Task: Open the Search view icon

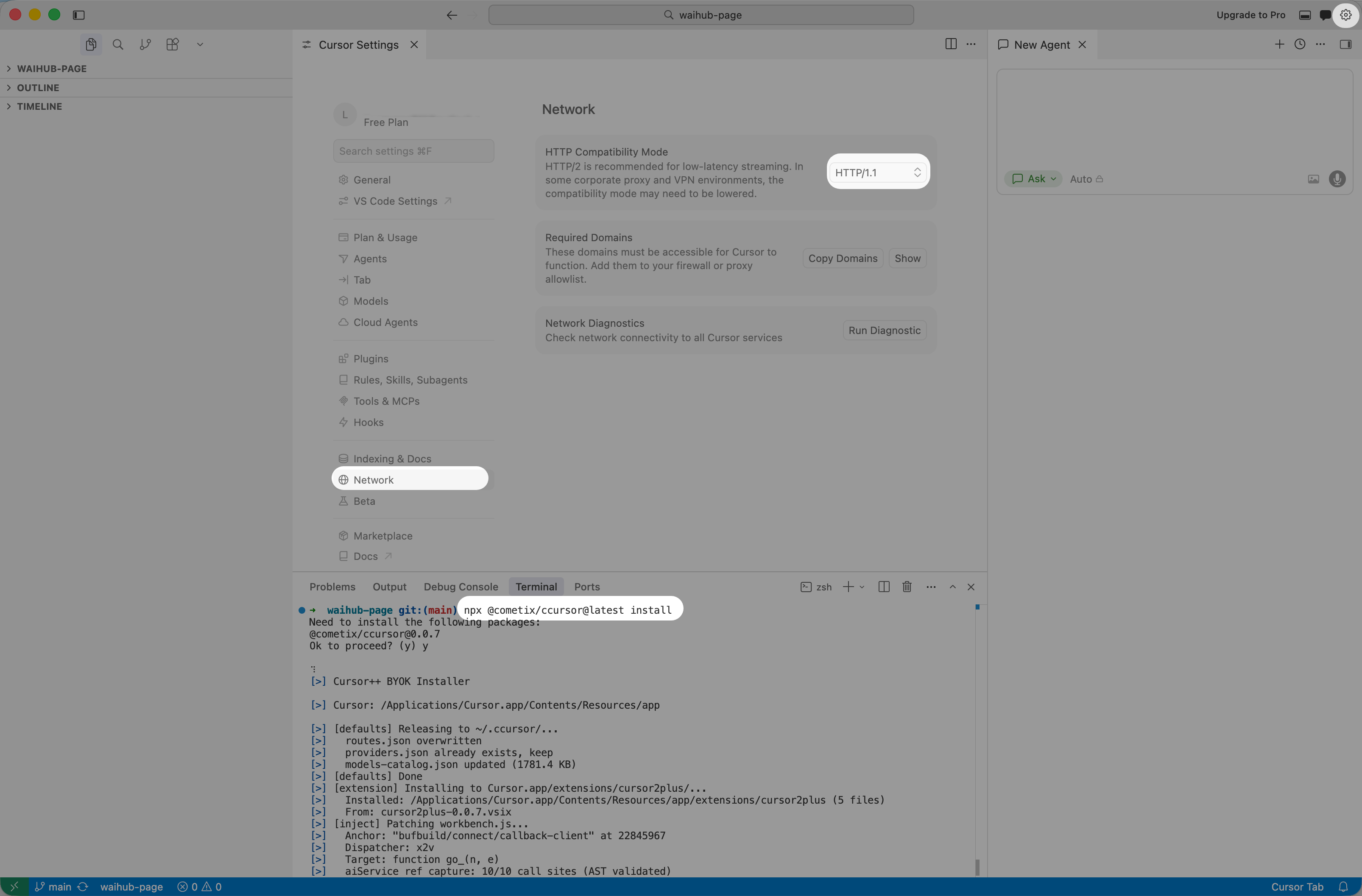Action: pos(118,45)
